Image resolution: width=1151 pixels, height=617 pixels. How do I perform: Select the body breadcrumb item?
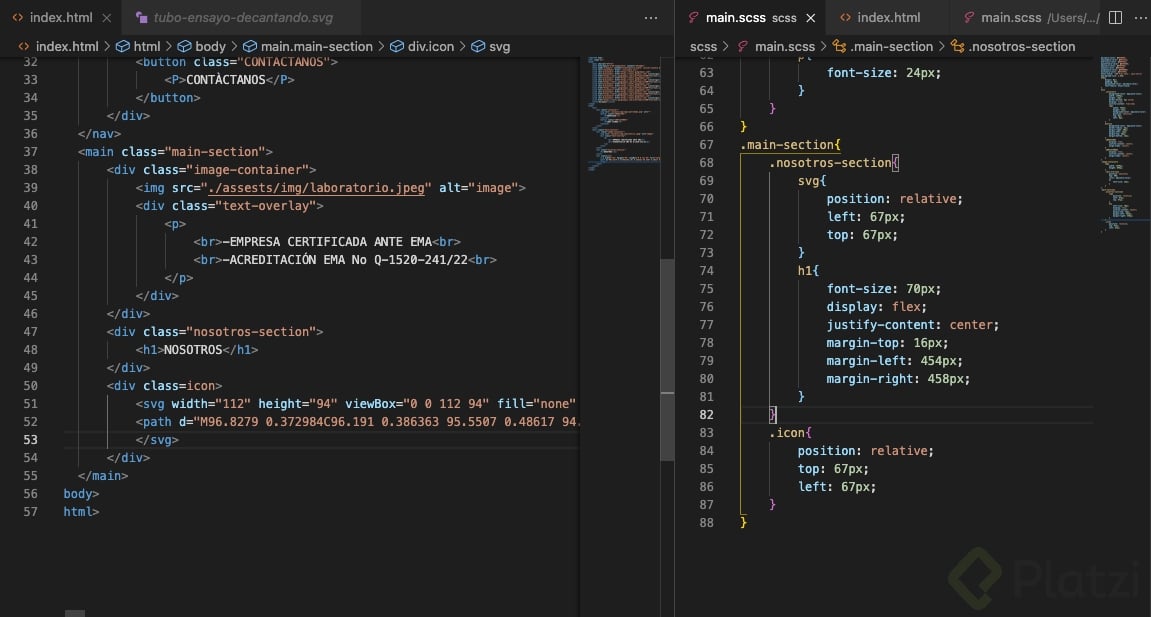(210, 46)
